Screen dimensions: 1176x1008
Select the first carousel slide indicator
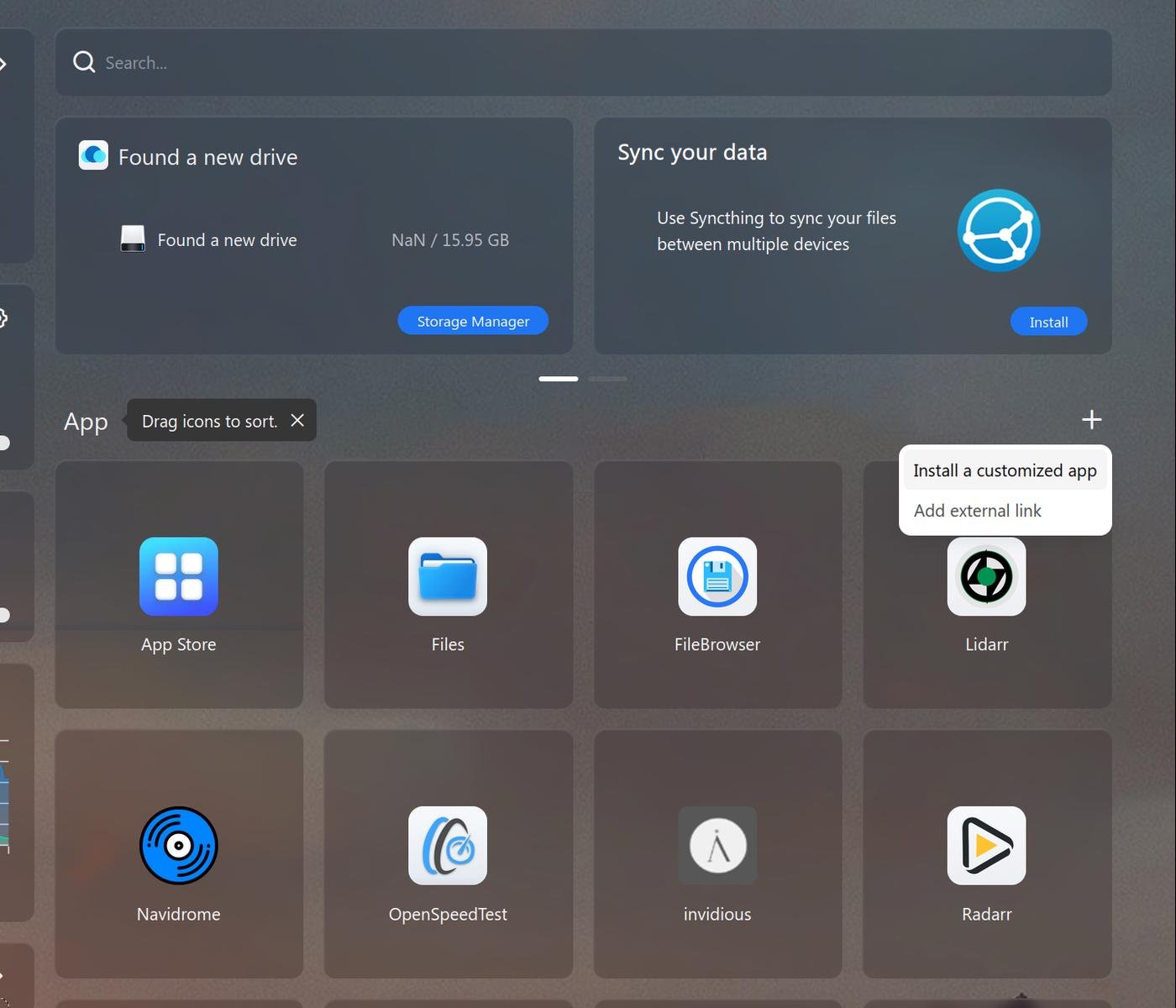558,379
